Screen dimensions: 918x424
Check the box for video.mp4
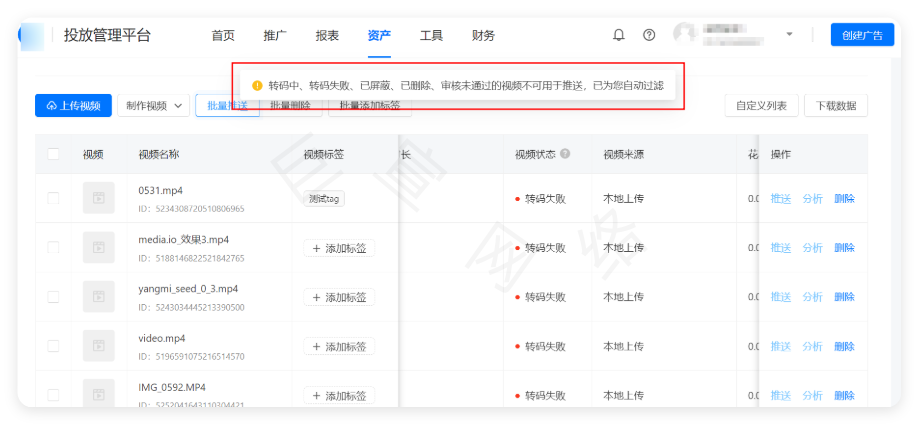(53, 346)
